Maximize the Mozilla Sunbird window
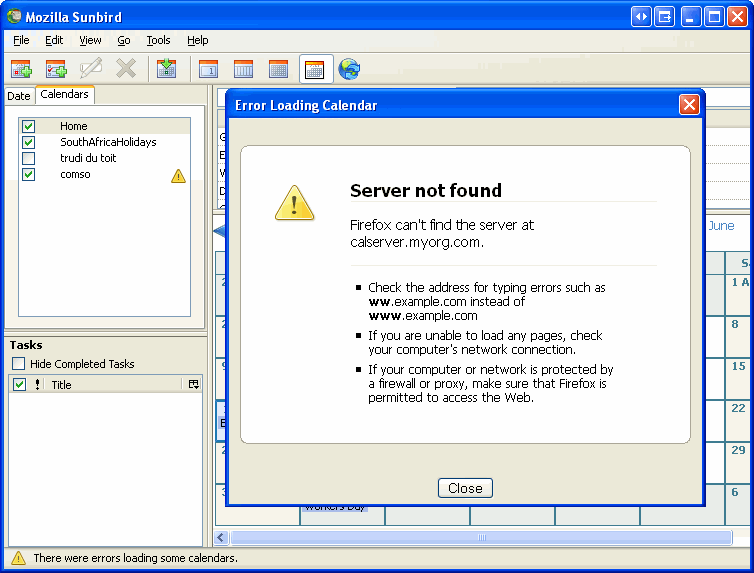This screenshot has width=754, height=573. (714, 17)
